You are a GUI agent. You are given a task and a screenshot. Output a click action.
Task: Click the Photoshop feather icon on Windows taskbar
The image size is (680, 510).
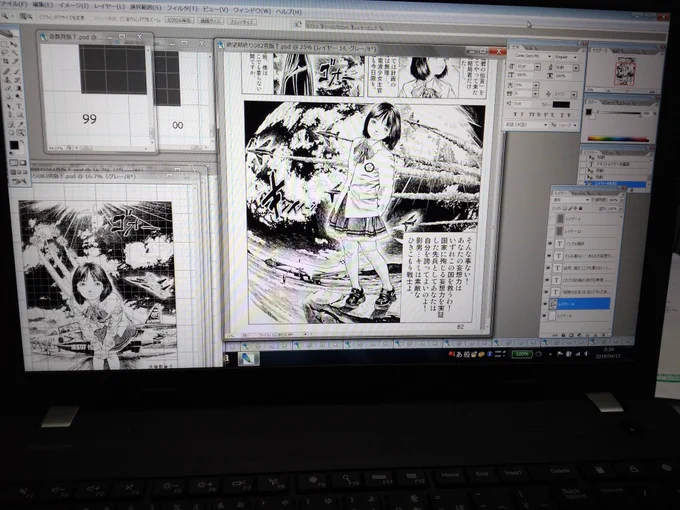(x=248, y=358)
